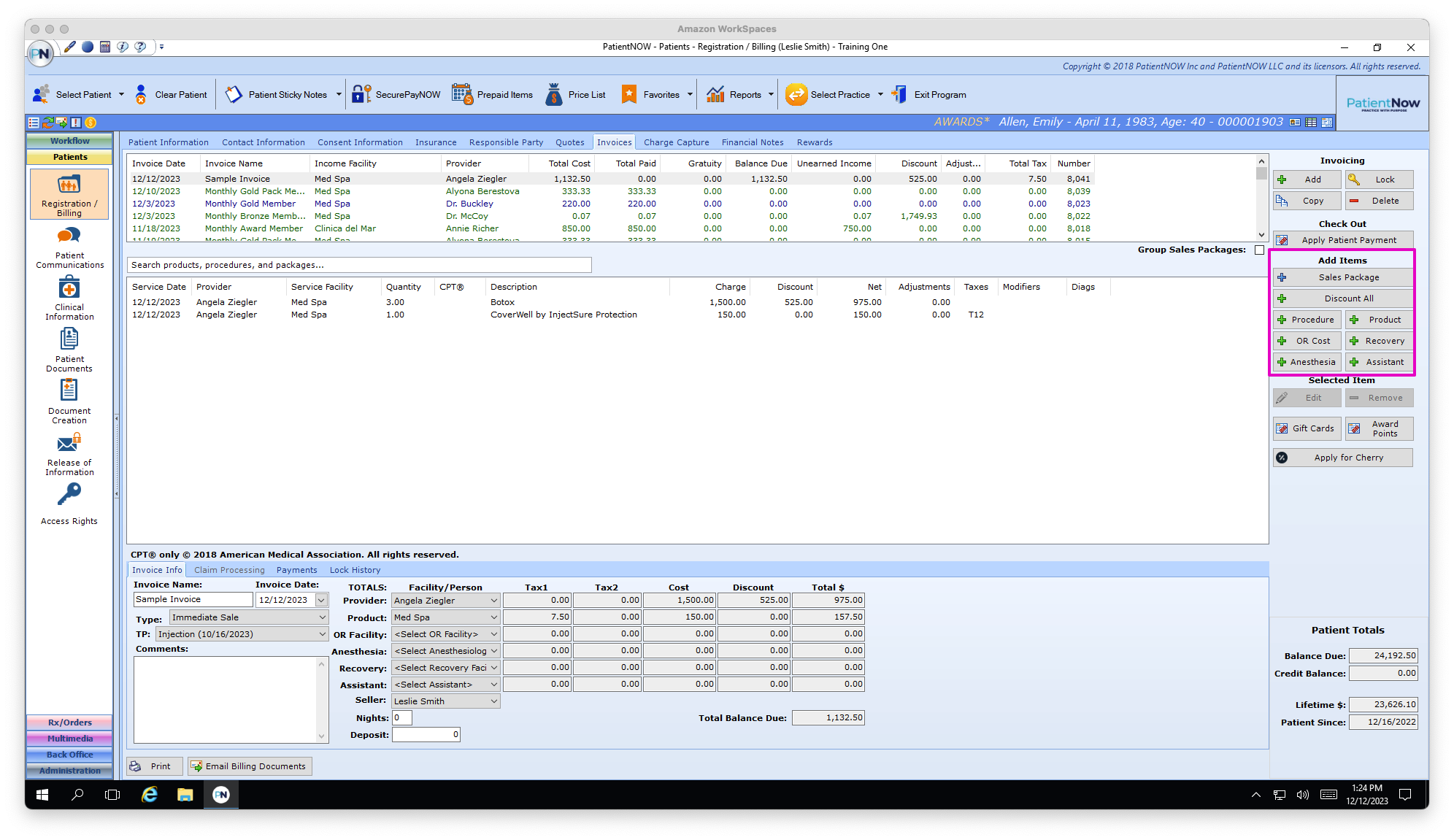Switch to the Claim Processing tab
The image size is (1454, 840).
[229, 569]
